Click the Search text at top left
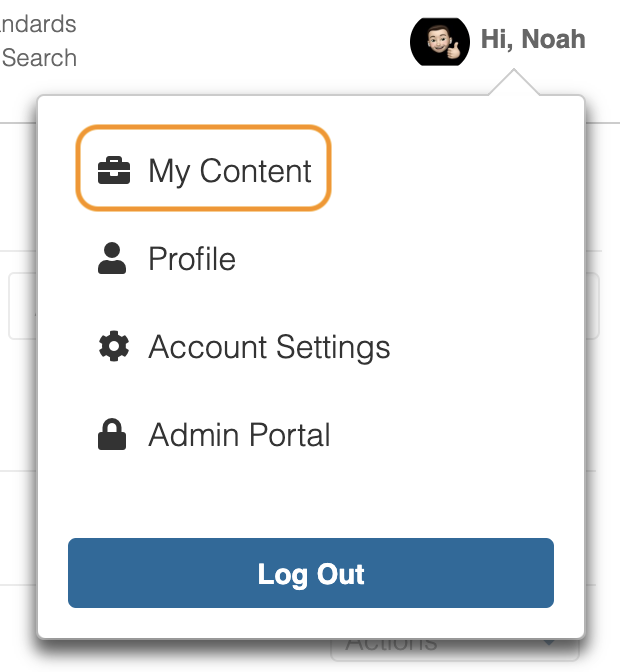The image size is (620, 672). tap(39, 57)
